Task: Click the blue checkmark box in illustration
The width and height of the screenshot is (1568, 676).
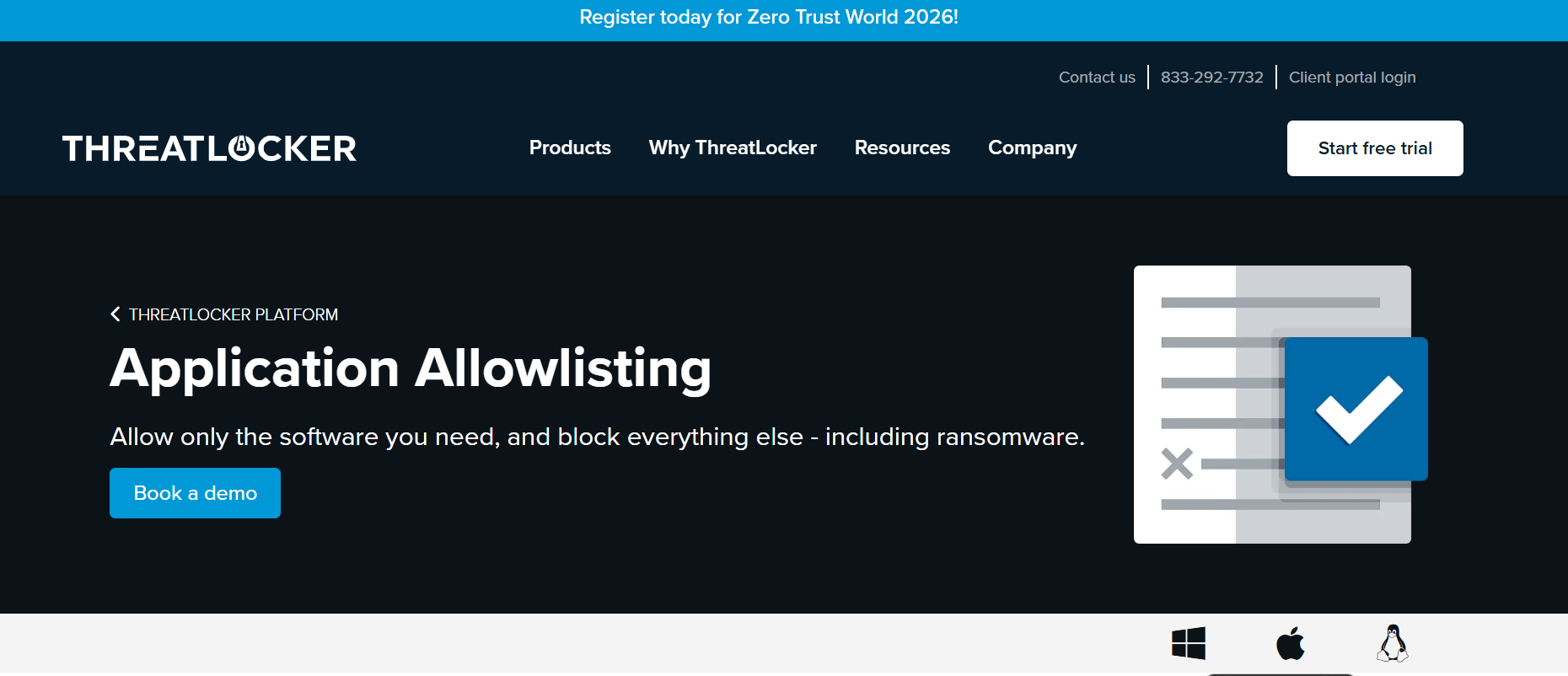Action: (1356, 409)
